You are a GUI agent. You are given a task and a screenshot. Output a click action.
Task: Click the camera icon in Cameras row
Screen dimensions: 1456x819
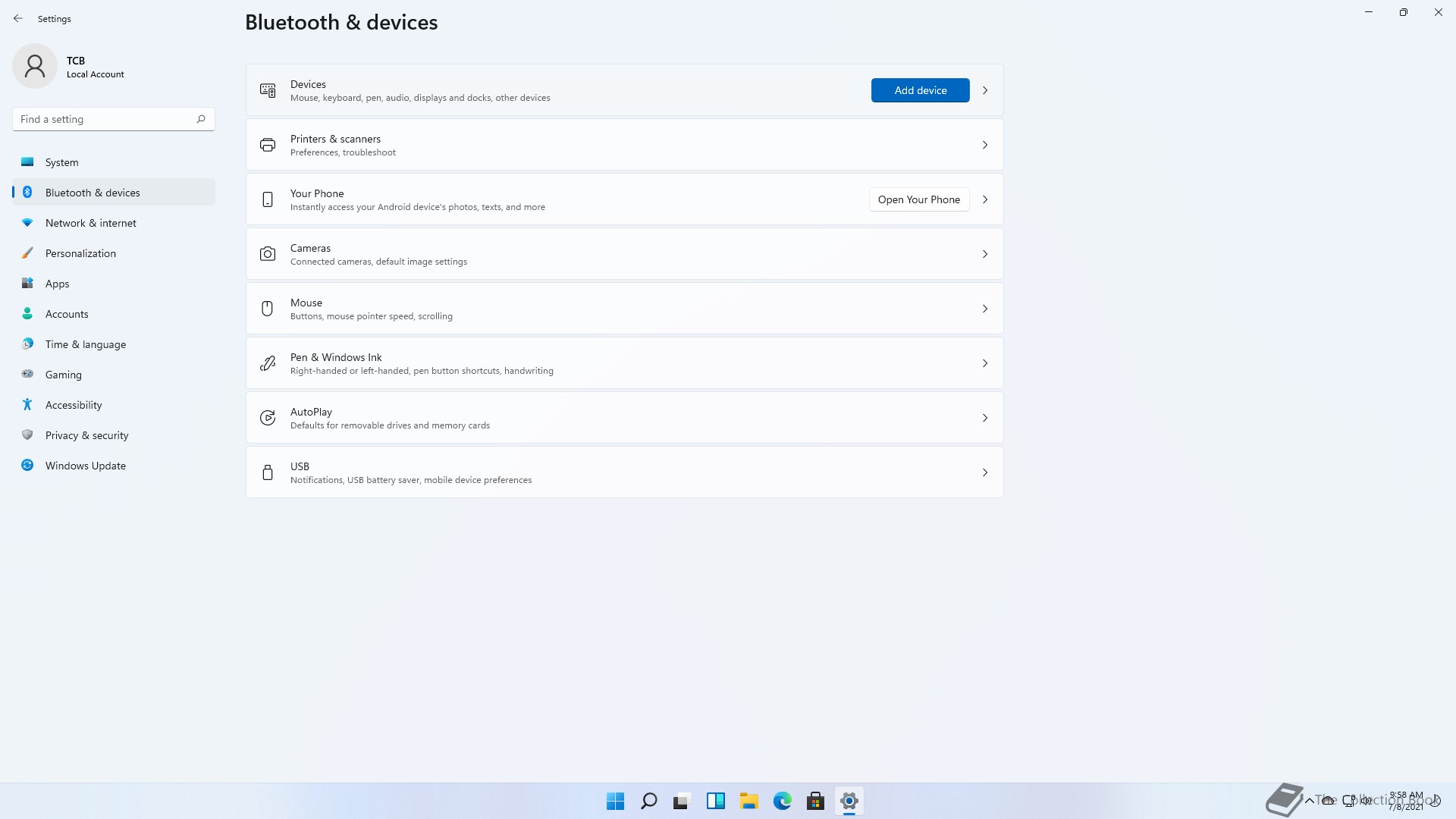(x=268, y=254)
